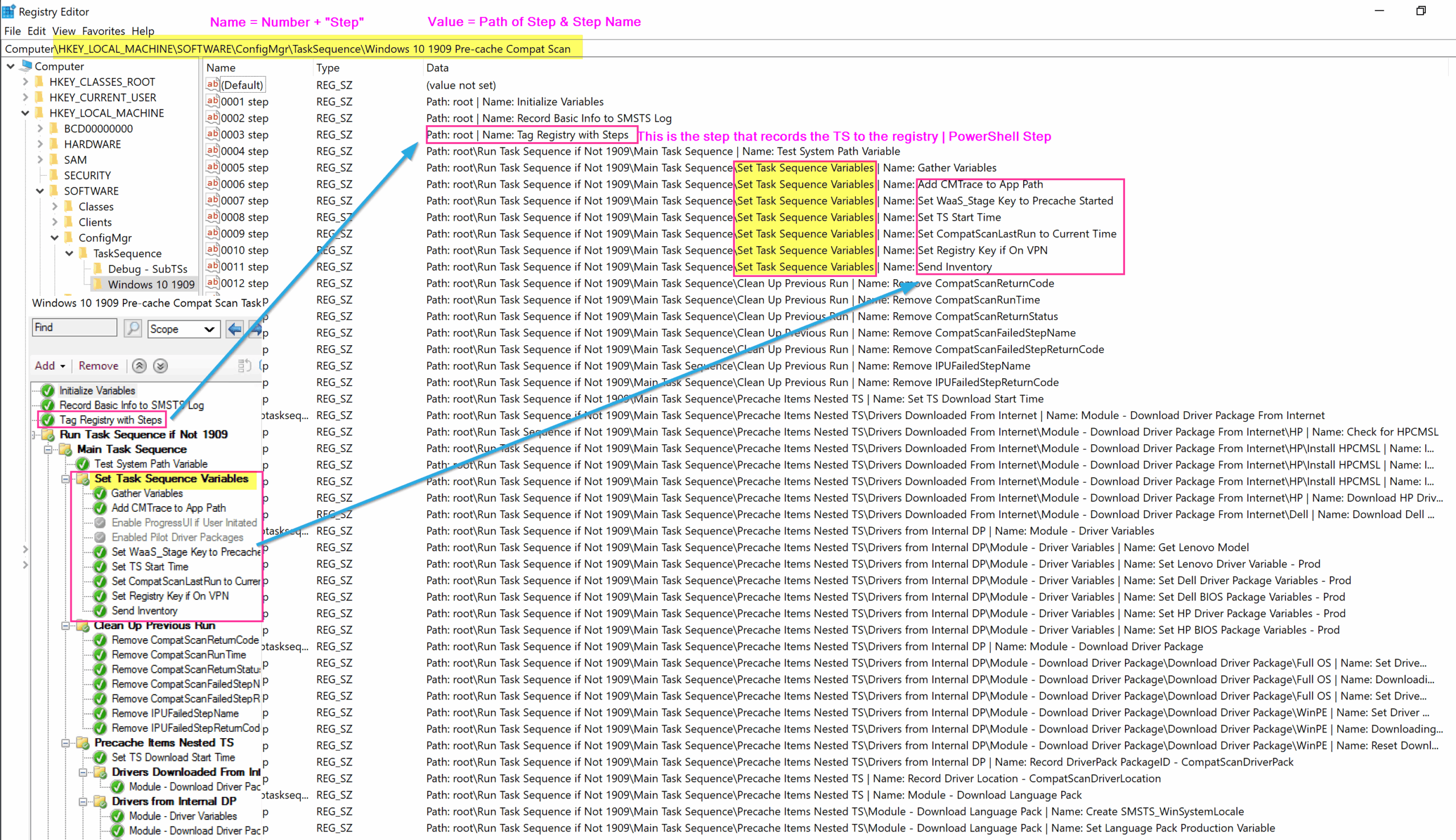Click green check next to Gather Variables
This screenshot has width=1456, height=840.
[100, 493]
